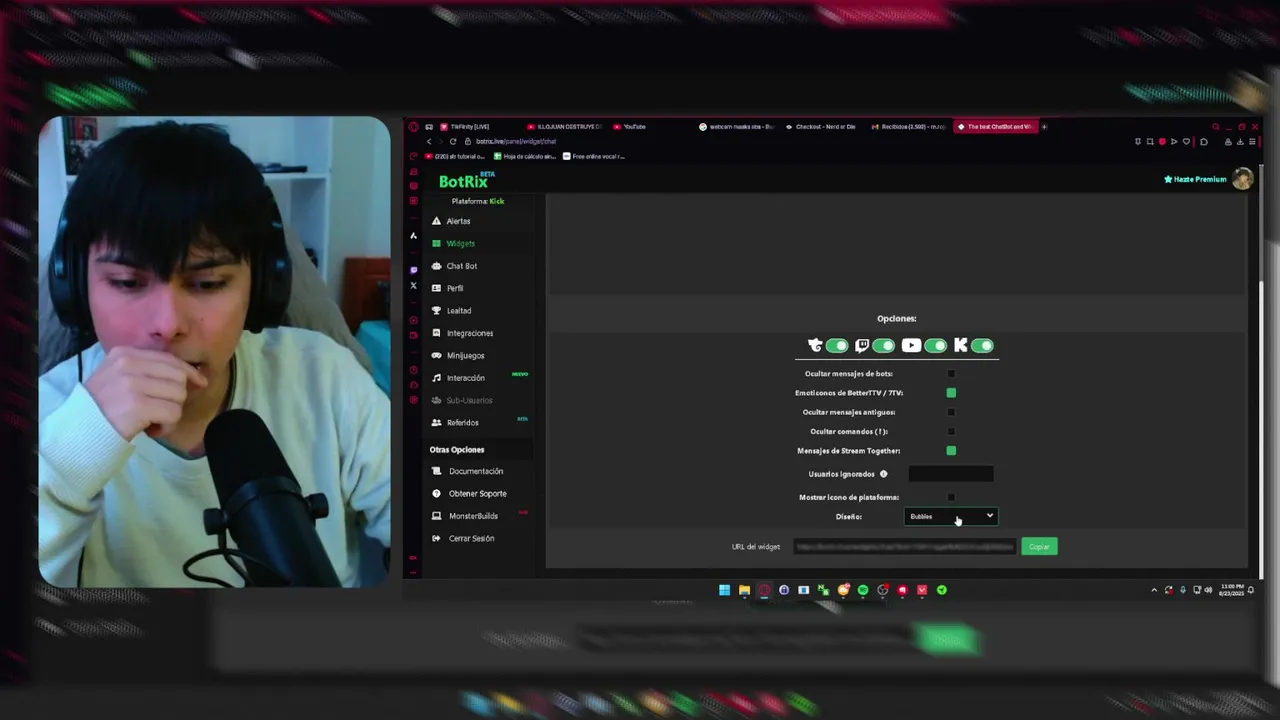
Task: Open Free online vocal bookmark
Action: (x=594, y=156)
